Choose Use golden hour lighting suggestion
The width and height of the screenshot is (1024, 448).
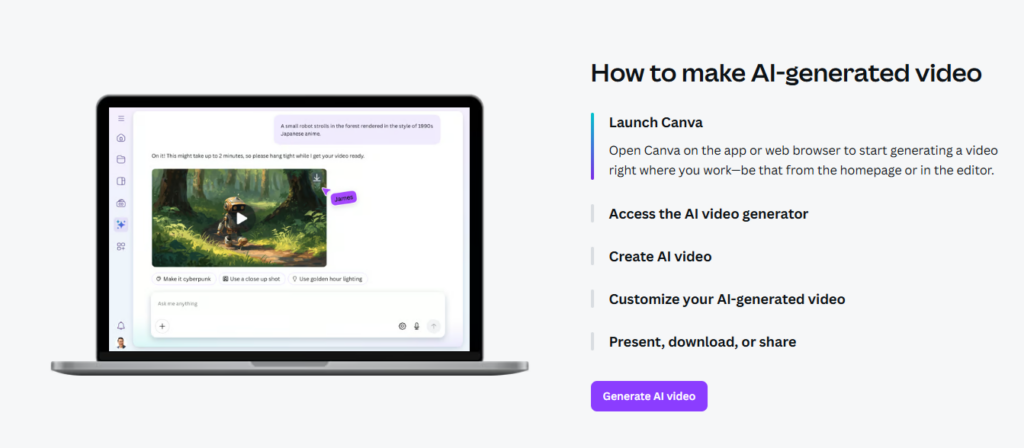click(x=328, y=279)
